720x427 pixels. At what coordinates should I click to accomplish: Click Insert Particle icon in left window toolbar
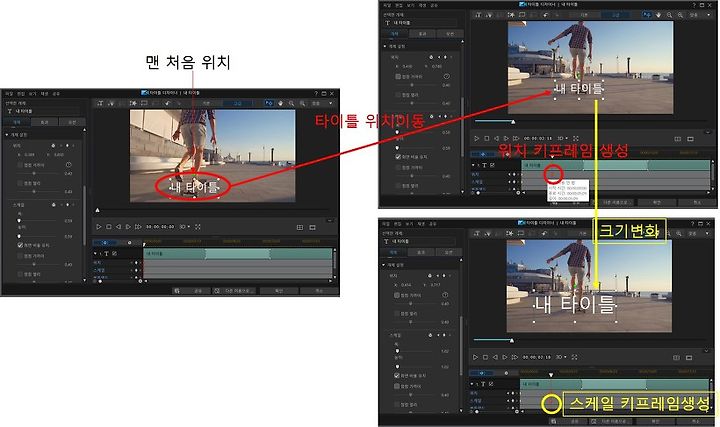pos(111,103)
